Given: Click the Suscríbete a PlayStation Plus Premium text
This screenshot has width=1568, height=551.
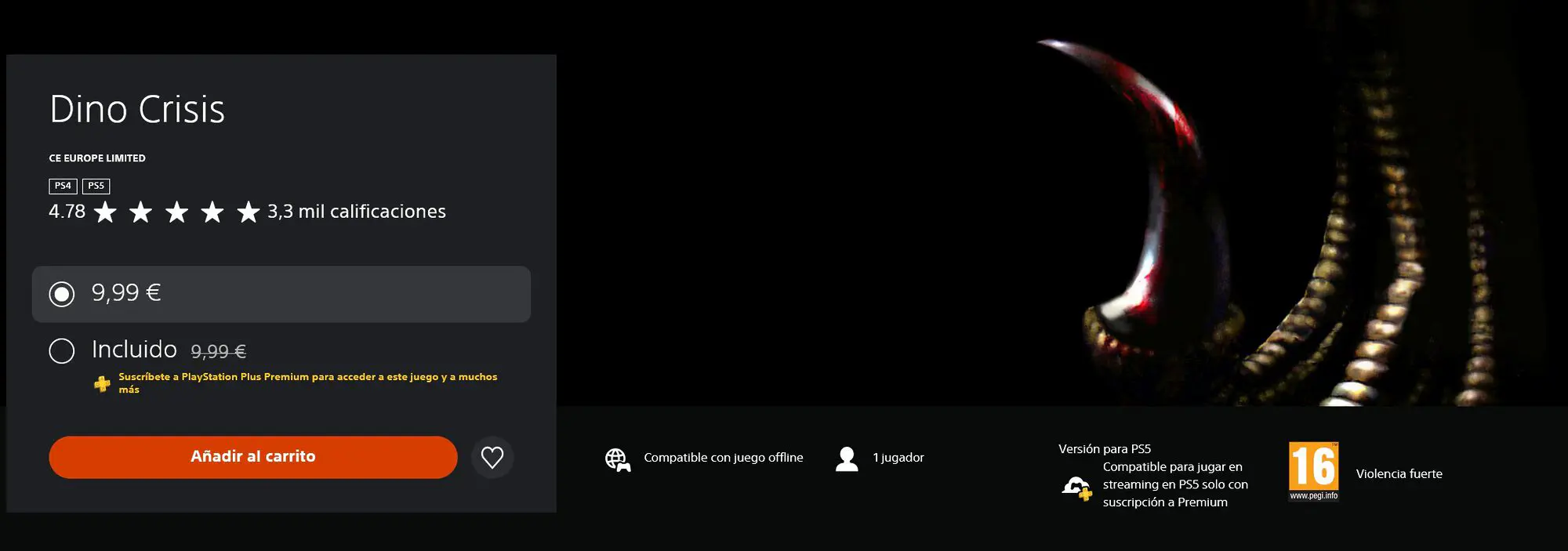Looking at the screenshot, I should 308,383.
